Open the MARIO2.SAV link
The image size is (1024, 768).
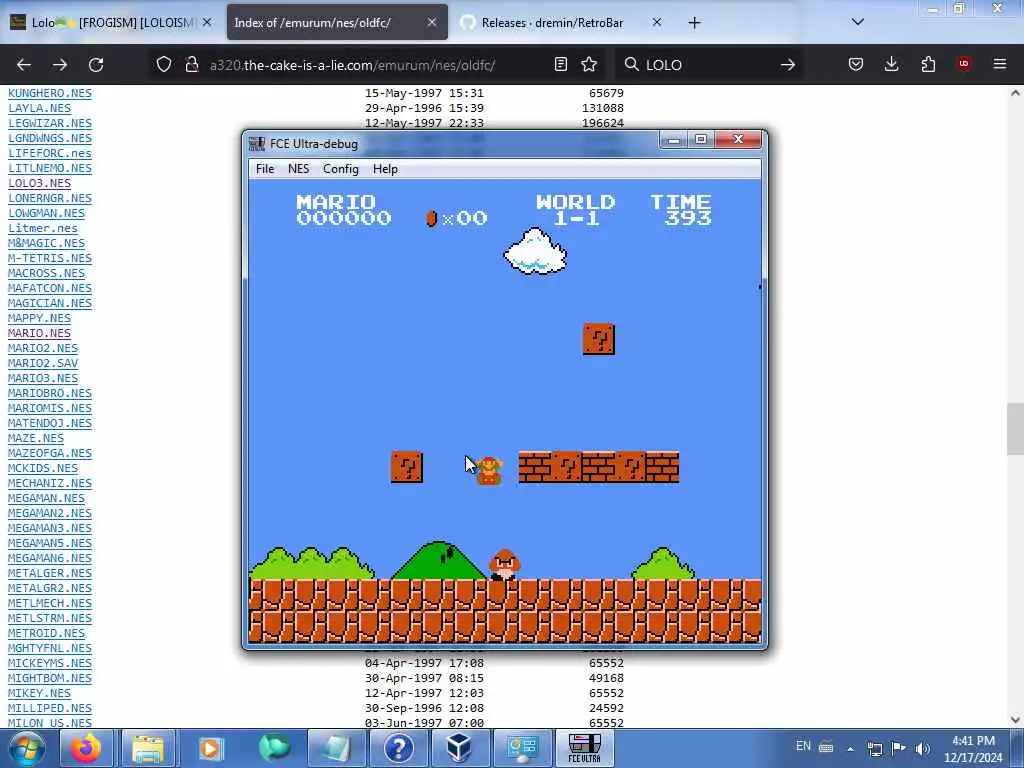[x=42, y=363]
